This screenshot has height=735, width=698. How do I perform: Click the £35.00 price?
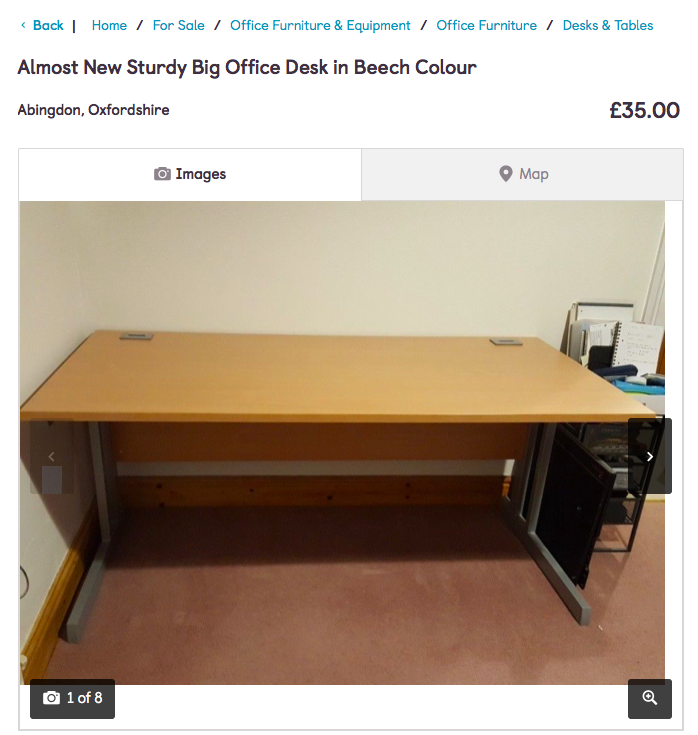point(645,111)
